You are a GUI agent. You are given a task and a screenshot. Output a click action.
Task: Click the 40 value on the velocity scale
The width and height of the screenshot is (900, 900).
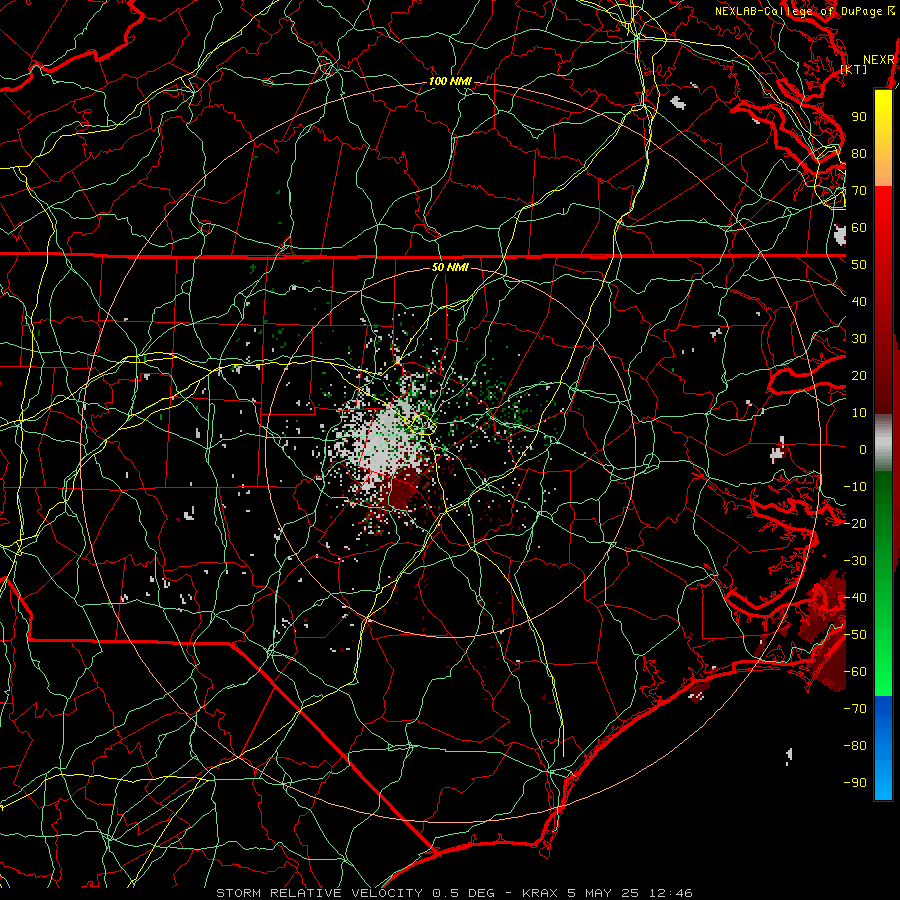859,302
